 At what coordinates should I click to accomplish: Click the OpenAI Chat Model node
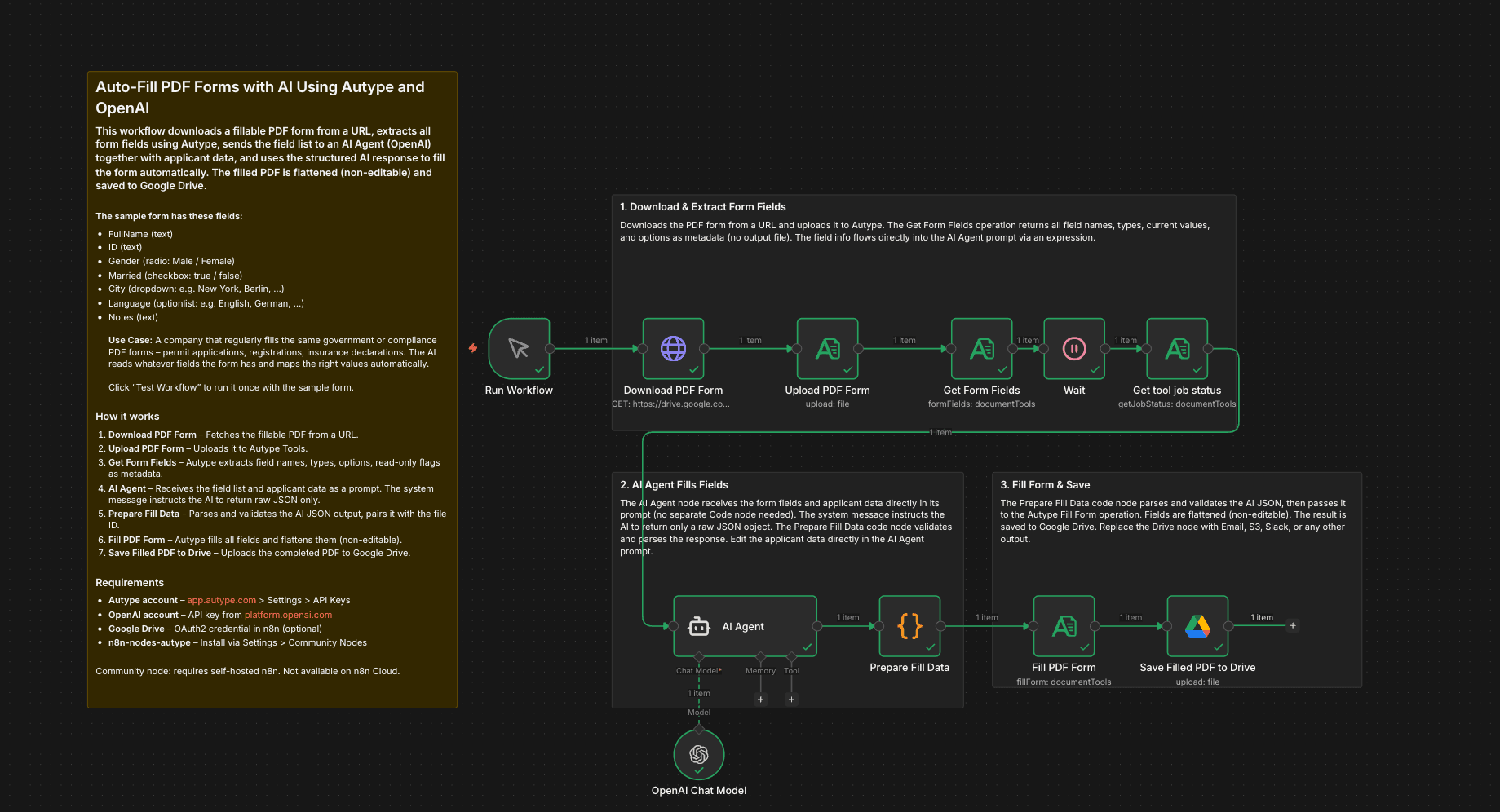point(699,754)
